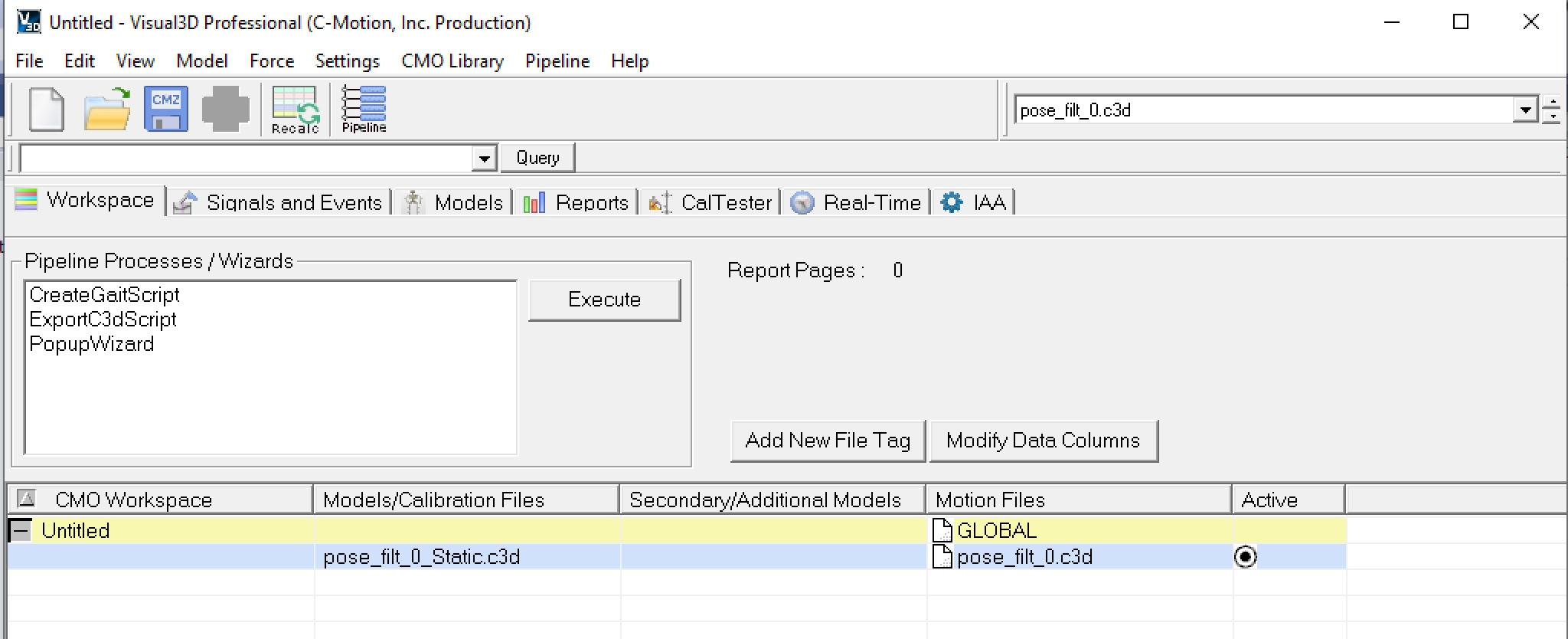The width and height of the screenshot is (1568, 639).
Task: Click the Execute button
Action: tap(604, 300)
